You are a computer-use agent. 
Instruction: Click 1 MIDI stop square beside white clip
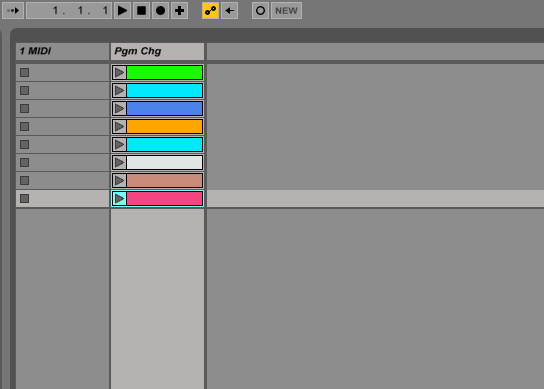point(24,163)
